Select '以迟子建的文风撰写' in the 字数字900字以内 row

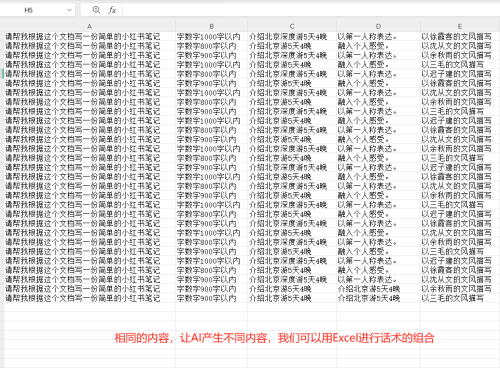(456, 167)
